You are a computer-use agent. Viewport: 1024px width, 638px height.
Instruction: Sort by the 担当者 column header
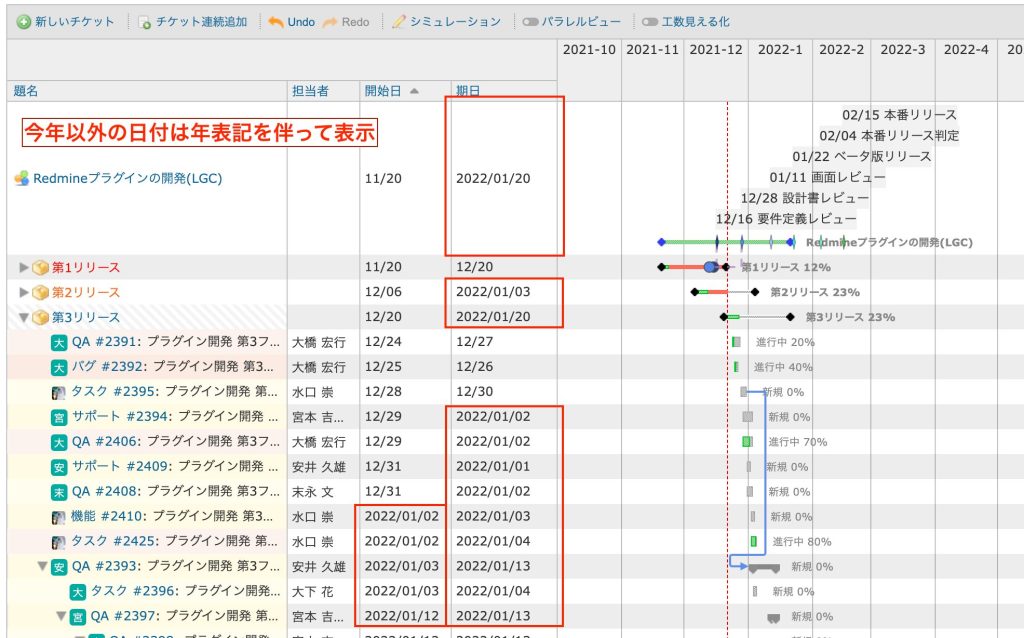310,91
